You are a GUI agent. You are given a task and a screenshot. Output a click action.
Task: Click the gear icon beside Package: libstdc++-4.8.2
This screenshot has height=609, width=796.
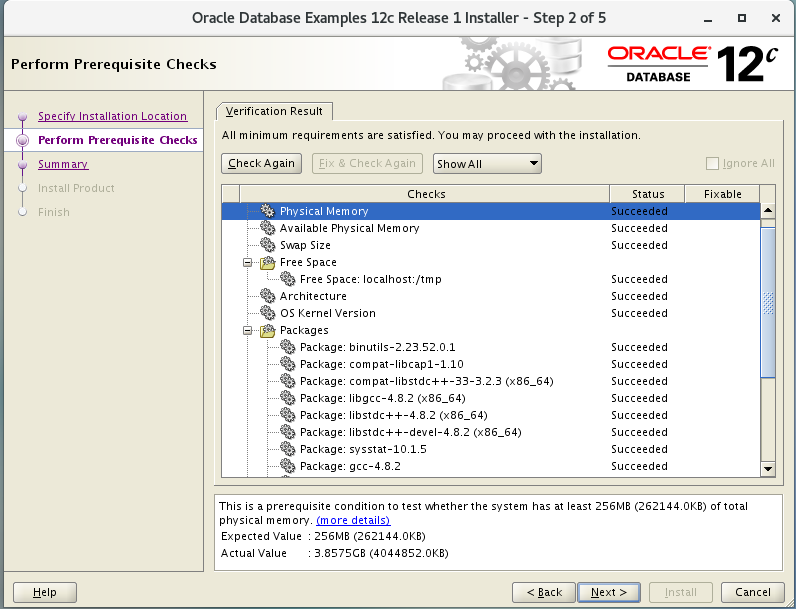tap(287, 415)
